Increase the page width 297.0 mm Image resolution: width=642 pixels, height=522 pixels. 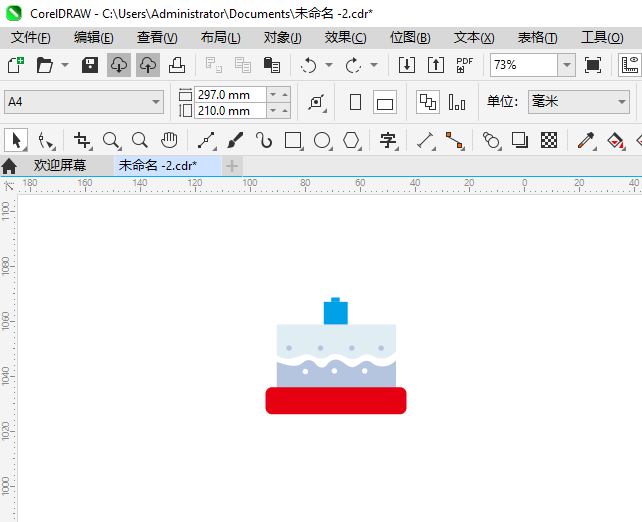pos(285,95)
